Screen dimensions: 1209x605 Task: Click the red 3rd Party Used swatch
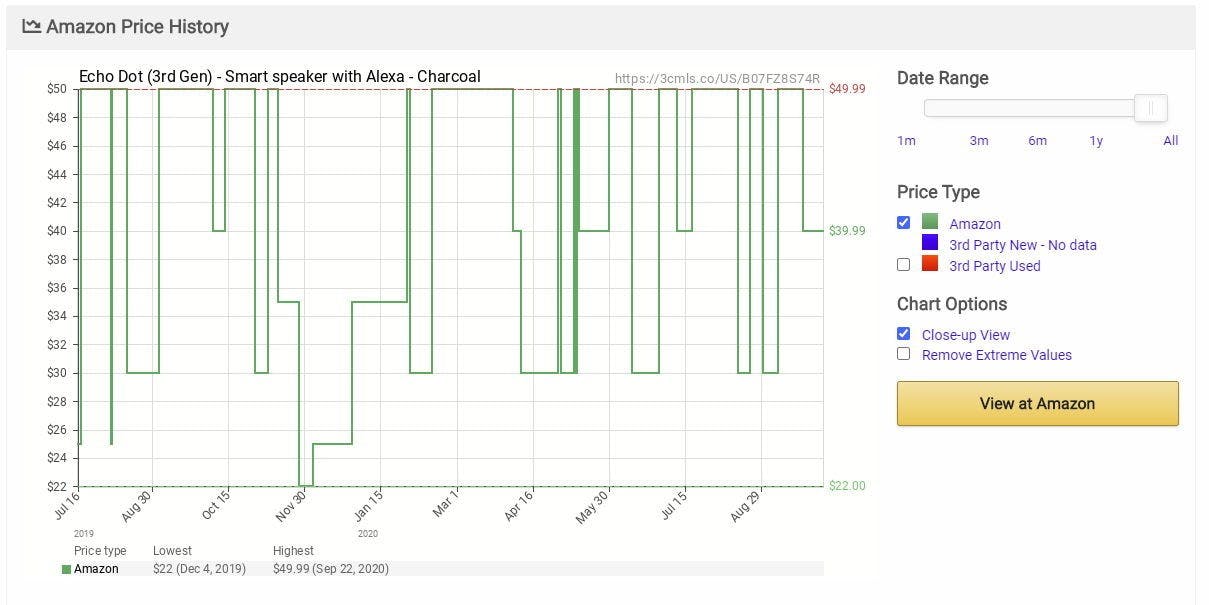pyautogui.click(x=930, y=264)
